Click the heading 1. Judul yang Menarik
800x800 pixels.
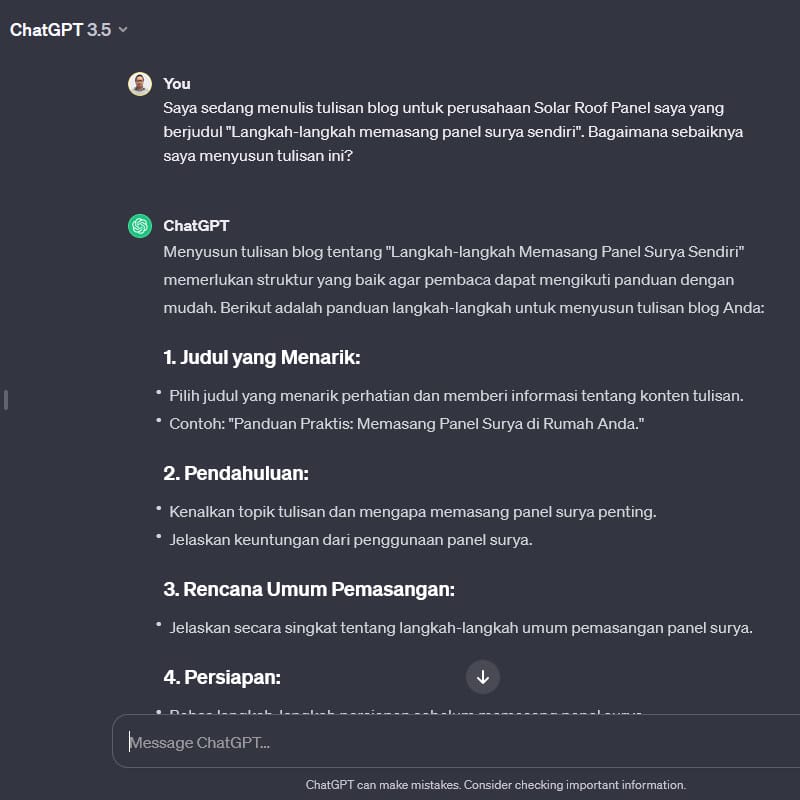coord(260,356)
